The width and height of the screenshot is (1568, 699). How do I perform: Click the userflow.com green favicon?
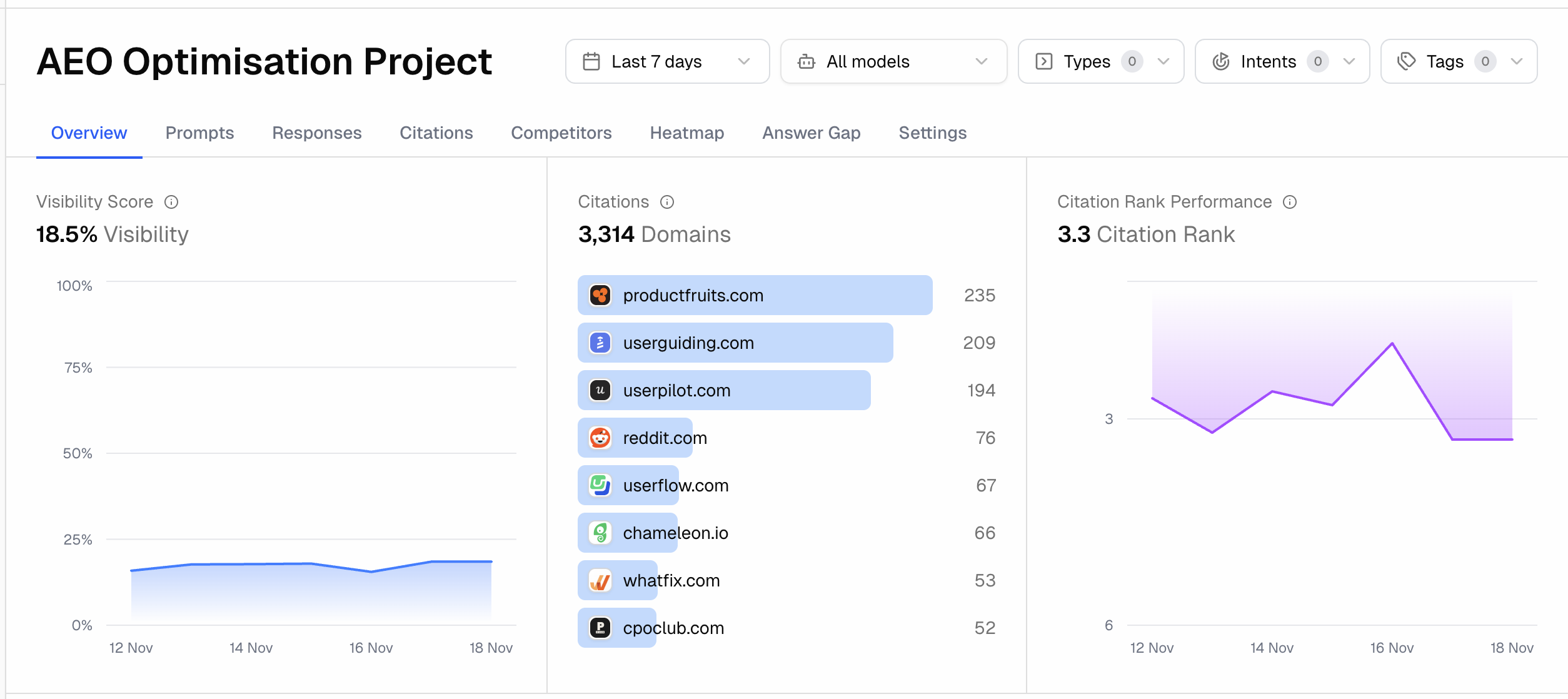pyautogui.click(x=600, y=485)
